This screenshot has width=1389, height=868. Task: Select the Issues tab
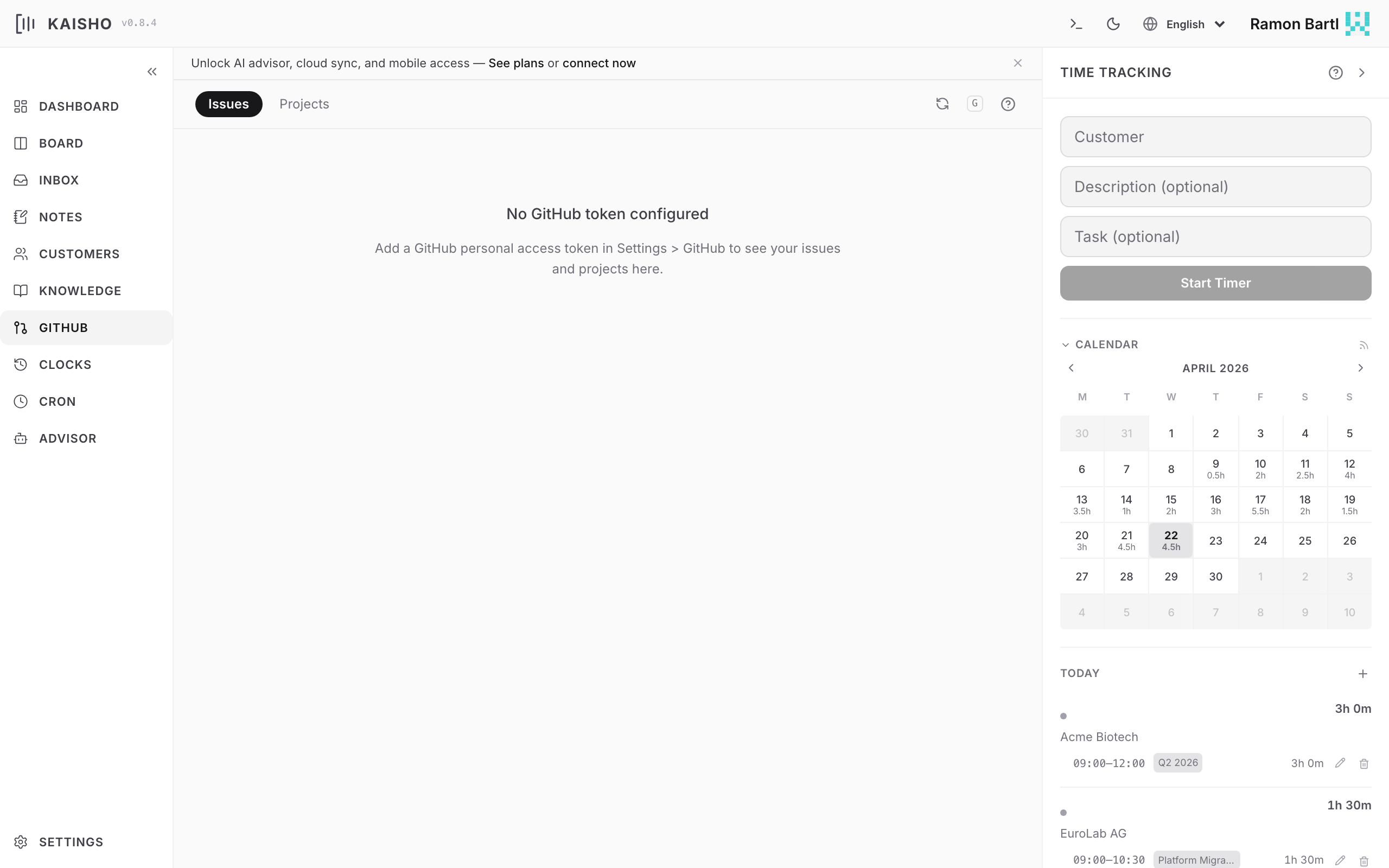(x=228, y=104)
